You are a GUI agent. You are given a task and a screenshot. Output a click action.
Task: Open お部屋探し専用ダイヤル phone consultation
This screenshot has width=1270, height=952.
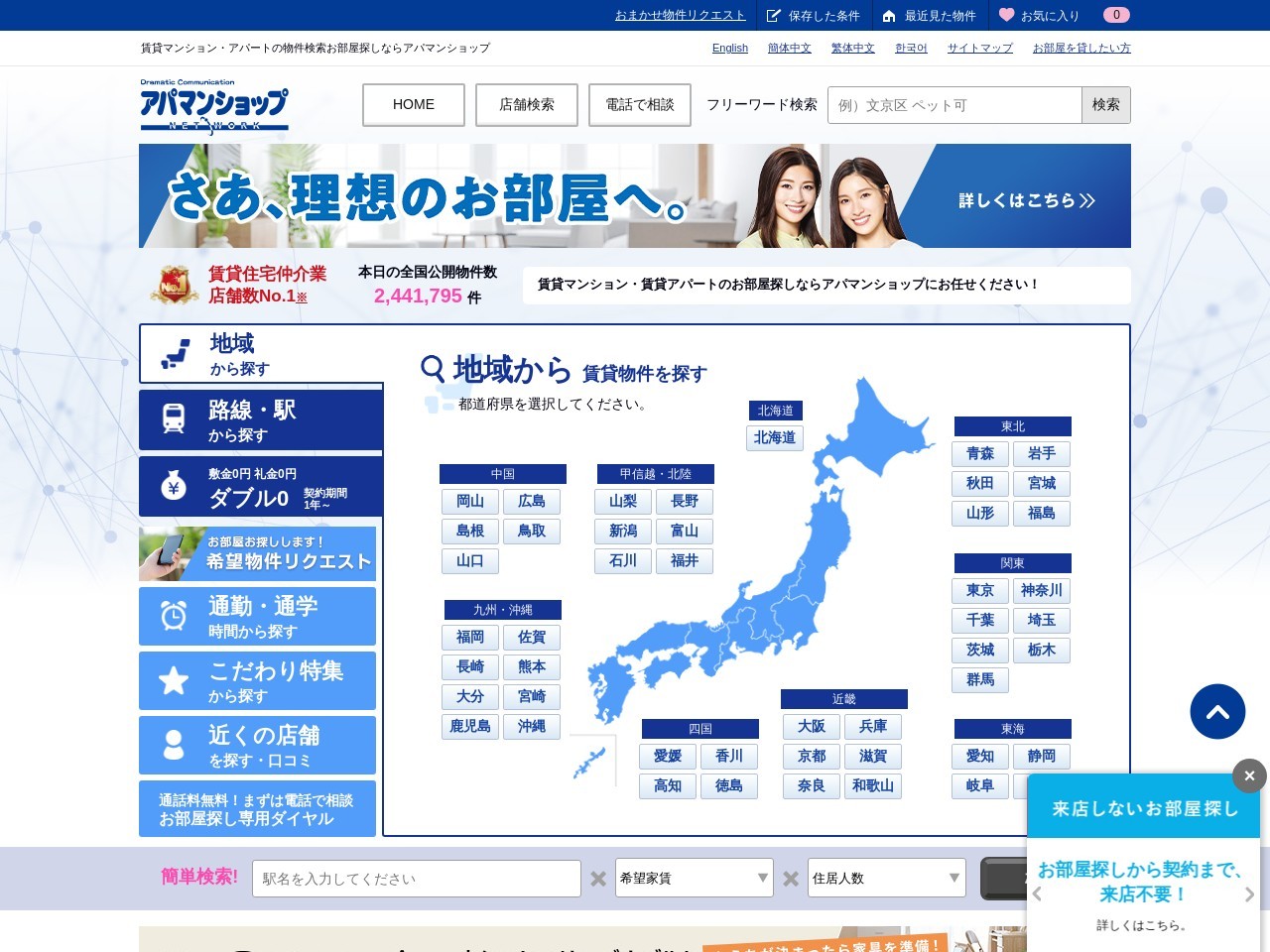pos(257,809)
